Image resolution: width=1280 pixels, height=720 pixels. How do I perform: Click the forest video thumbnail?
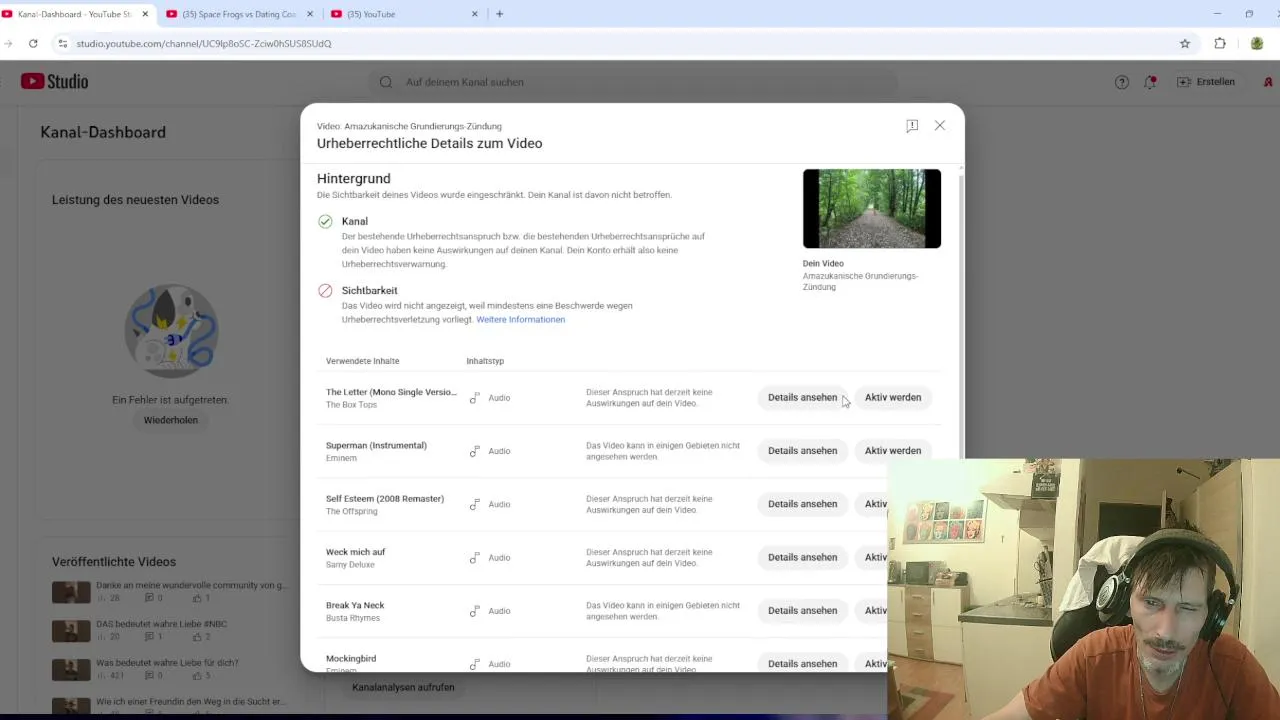(872, 208)
